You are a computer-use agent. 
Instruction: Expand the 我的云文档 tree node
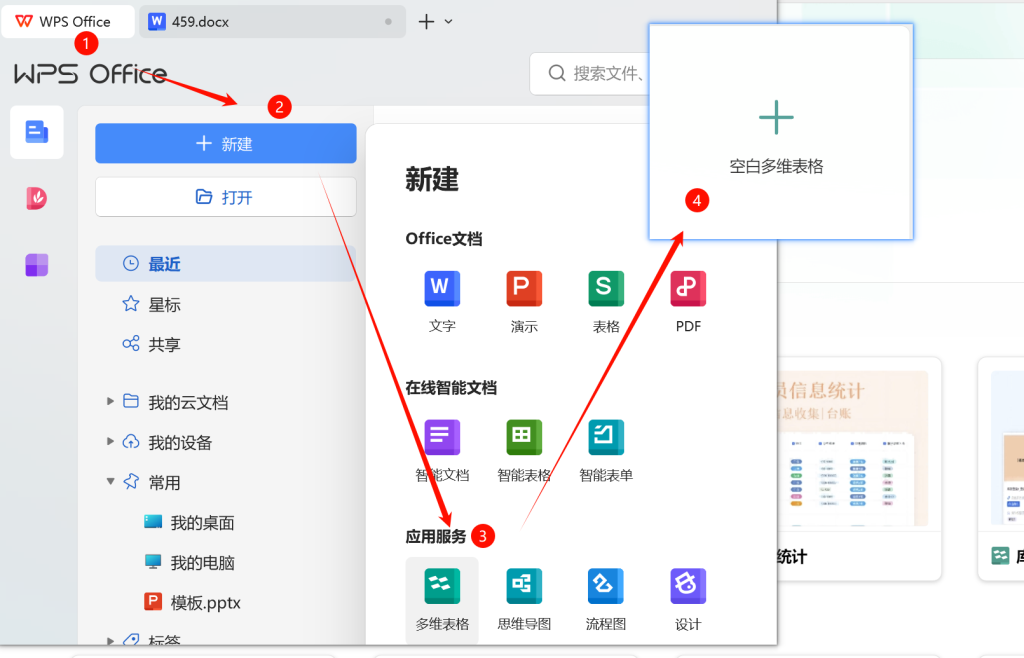[x=110, y=401]
